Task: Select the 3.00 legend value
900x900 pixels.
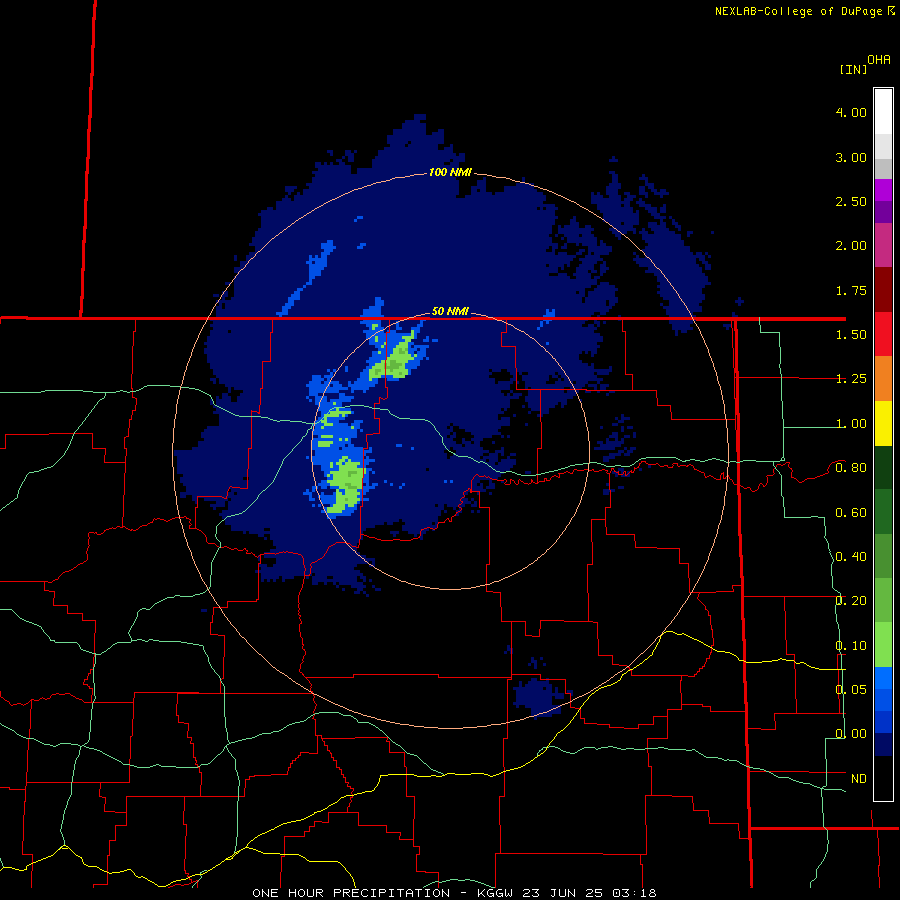Action: (851, 157)
